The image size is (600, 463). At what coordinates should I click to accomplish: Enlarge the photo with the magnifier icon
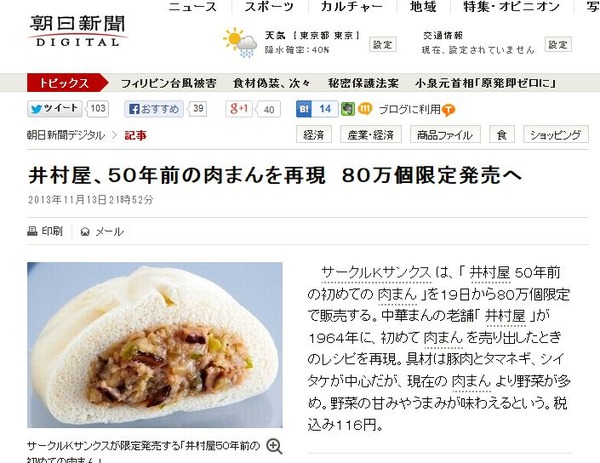click(274, 447)
